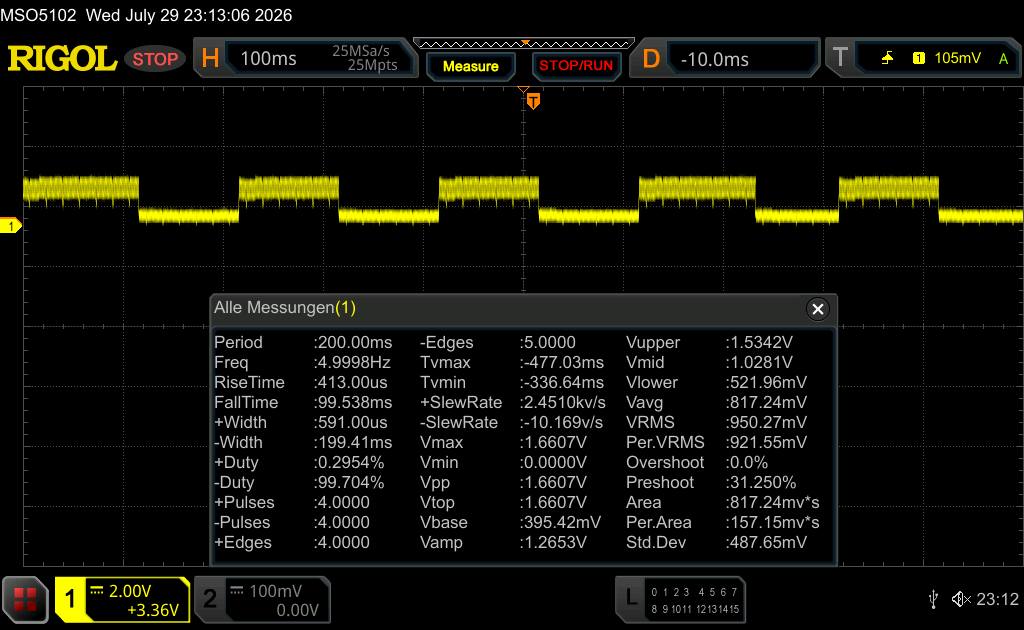Select the Overshoot 0.0% value
The width and height of the screenshot is (1024, 630).
(746, 462)
